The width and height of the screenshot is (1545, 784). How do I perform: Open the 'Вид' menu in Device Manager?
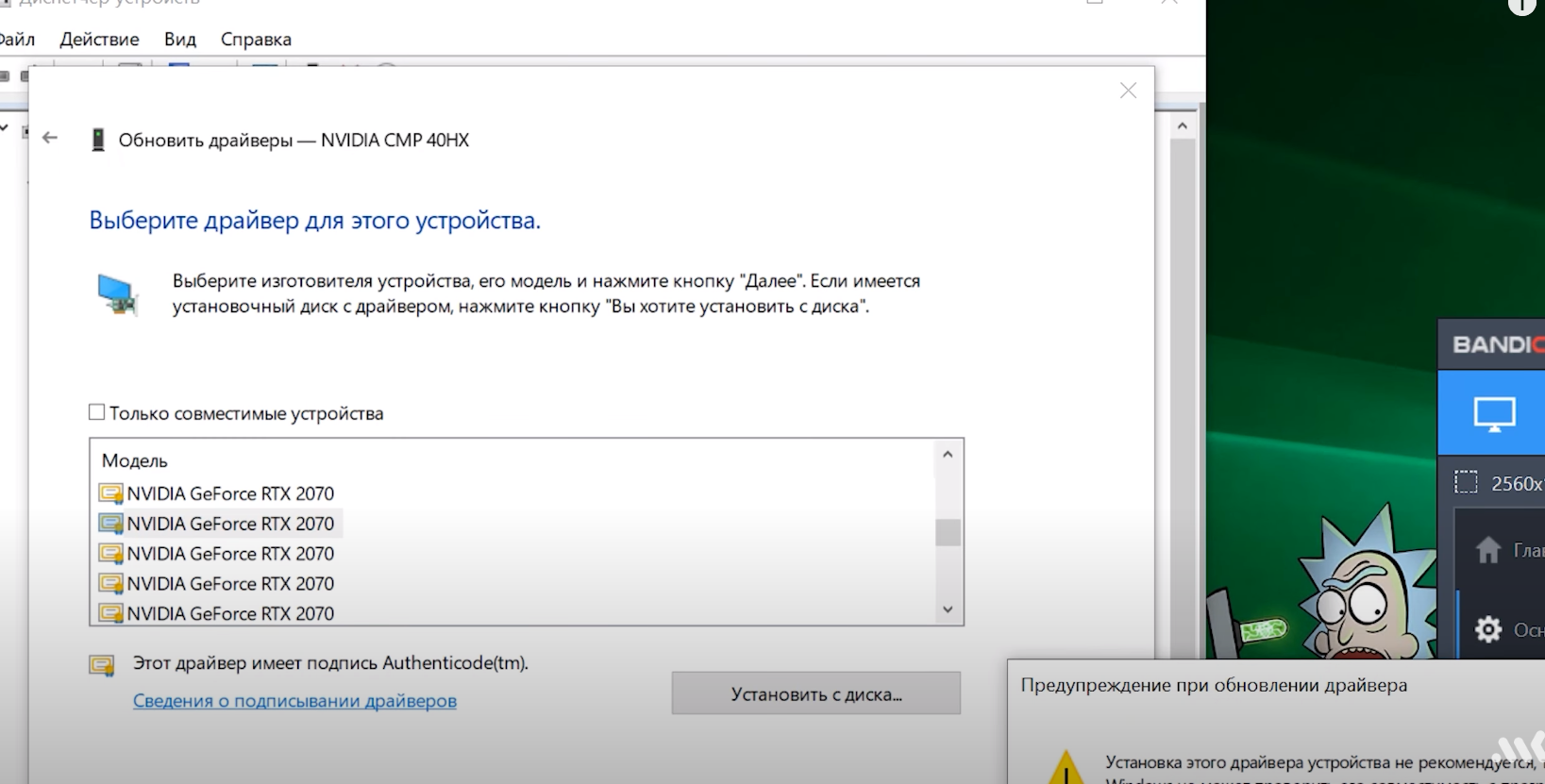coord(180,40)
